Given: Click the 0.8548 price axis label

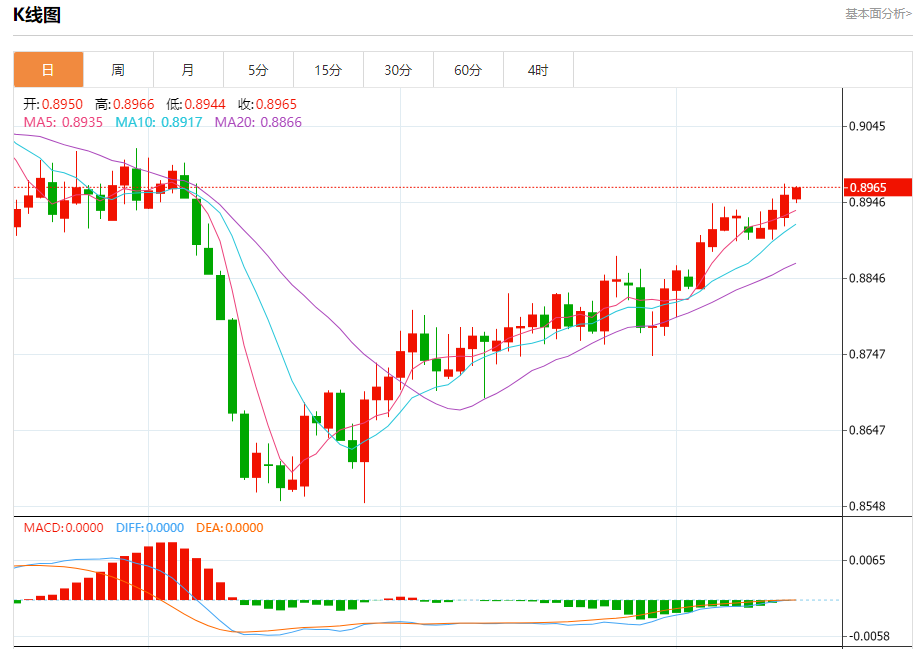Looking at the screenshot, I should click(867, 506).
